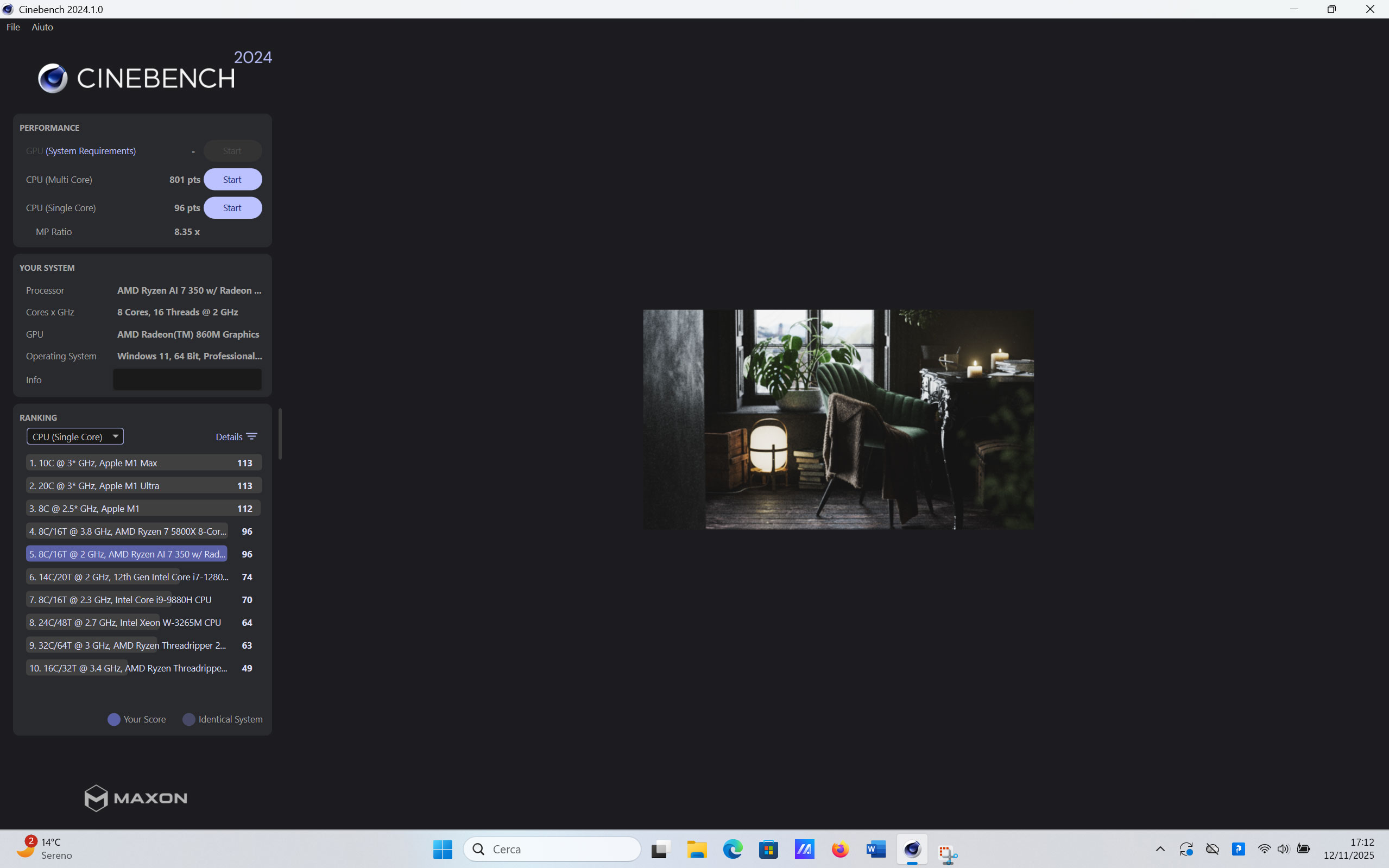The height and width of the screenshot is (868, 1389).
Task: Click the Info text field
Action: click(x=187, y=379)
